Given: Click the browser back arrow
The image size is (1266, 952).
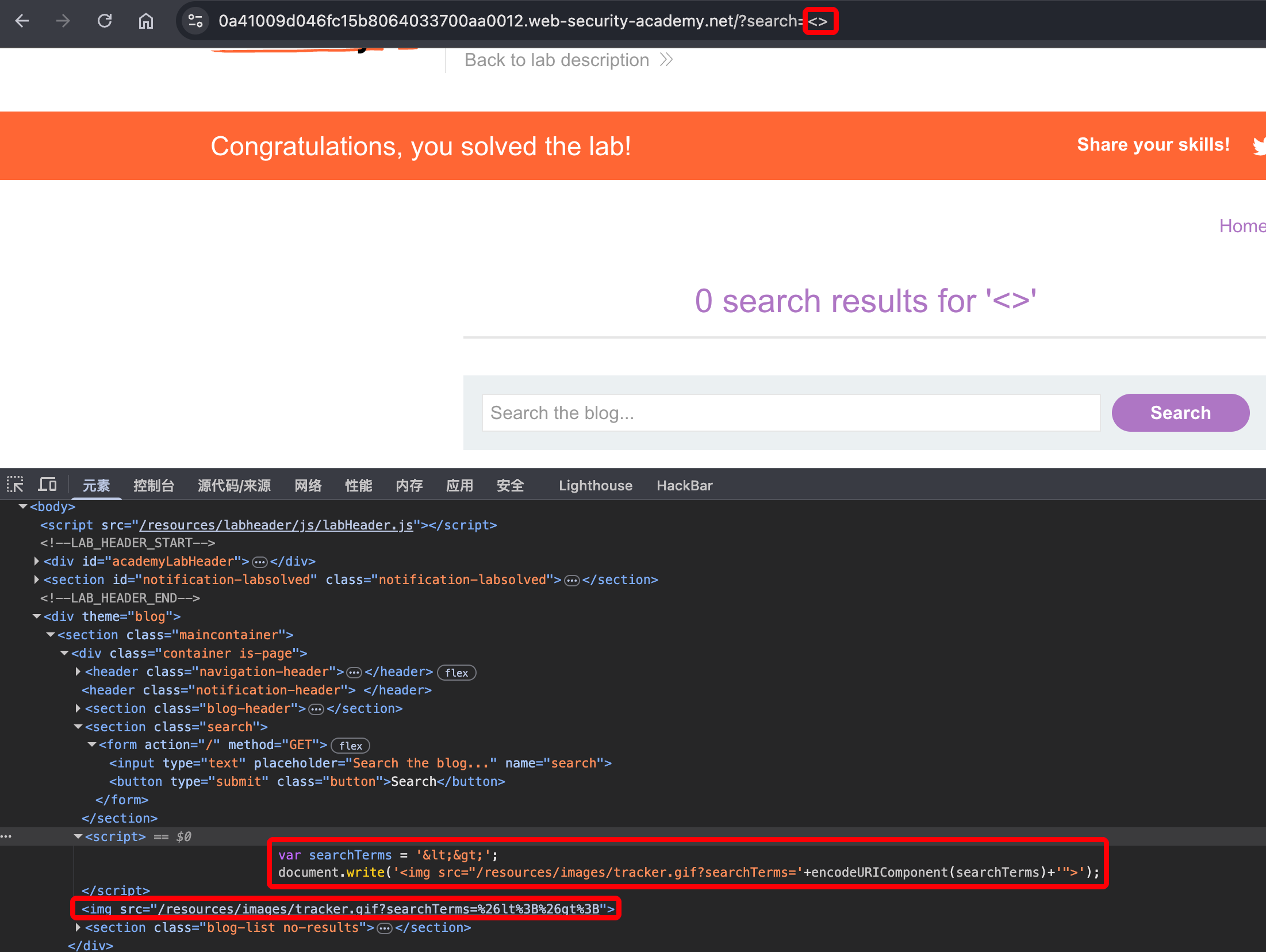Looking at the screenshot, I should (x=22, y=21).
